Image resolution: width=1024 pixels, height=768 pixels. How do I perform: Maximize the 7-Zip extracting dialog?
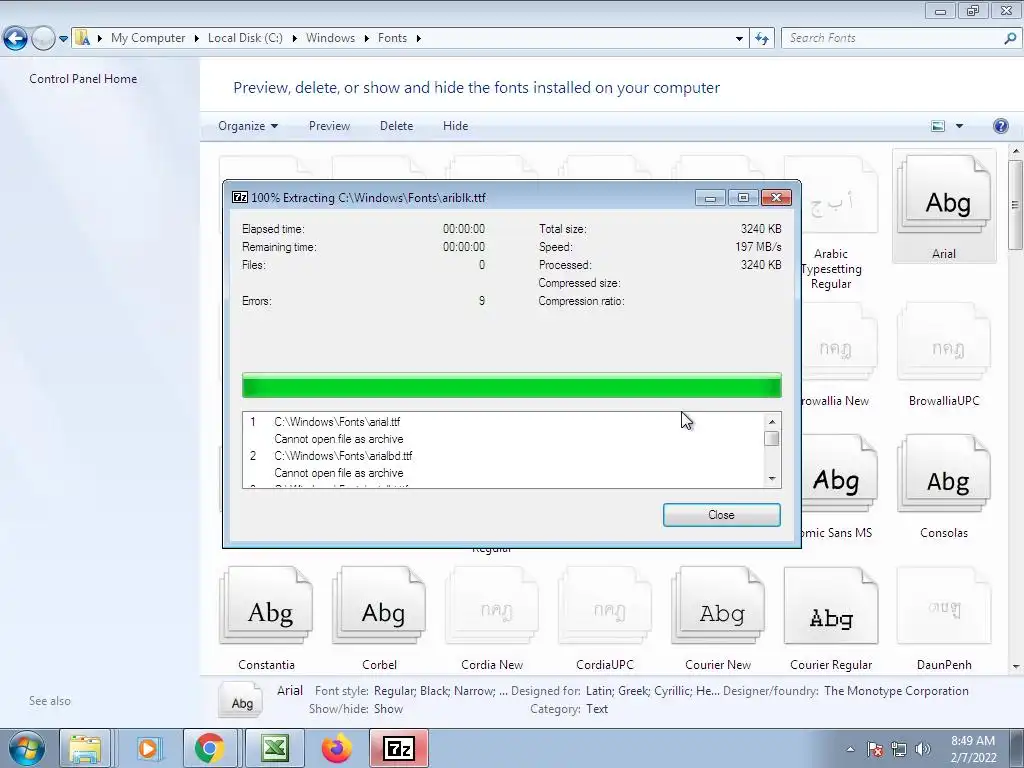click(743, 197)
